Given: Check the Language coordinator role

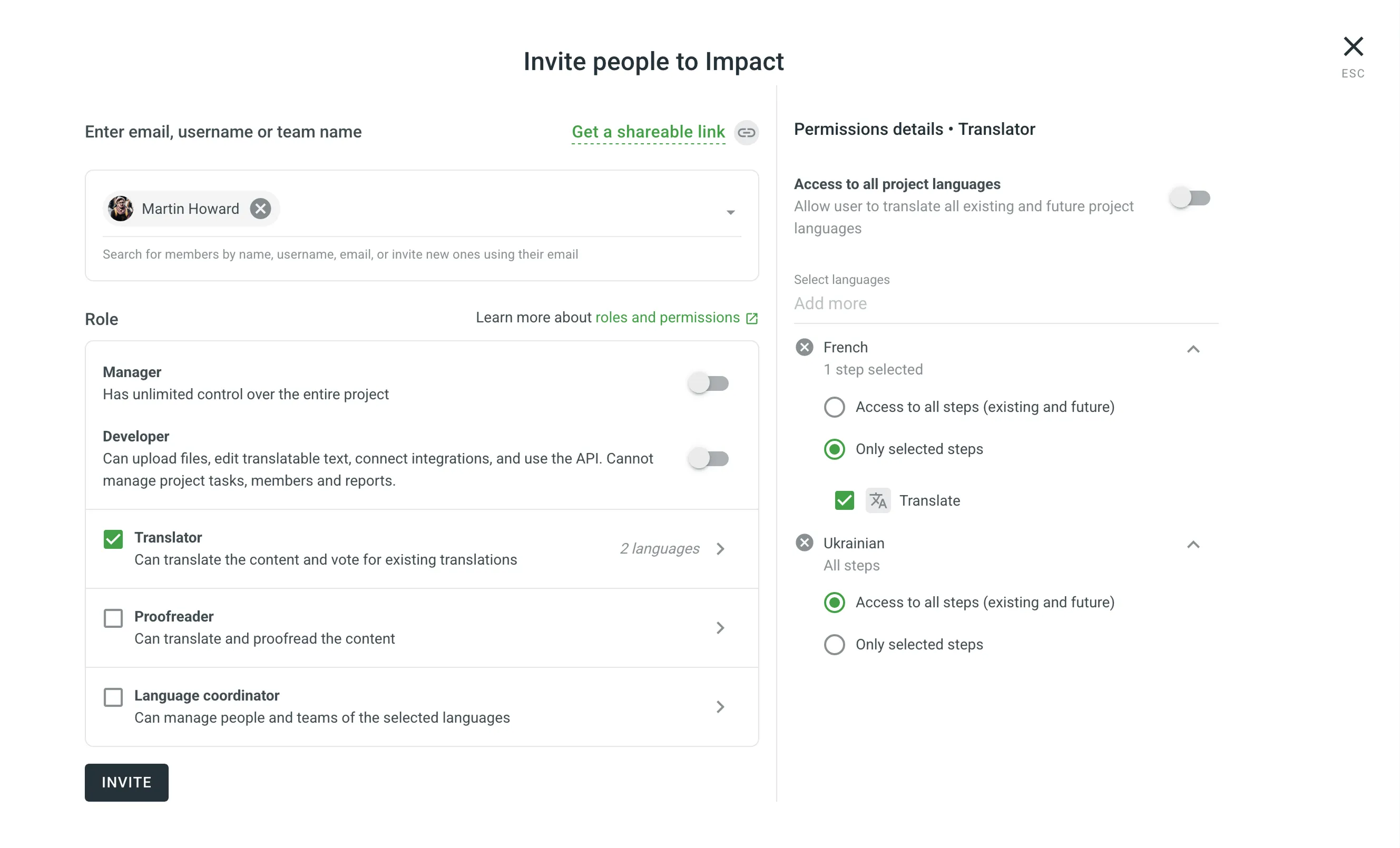Looking at the screenshot, I should (113, 696).
